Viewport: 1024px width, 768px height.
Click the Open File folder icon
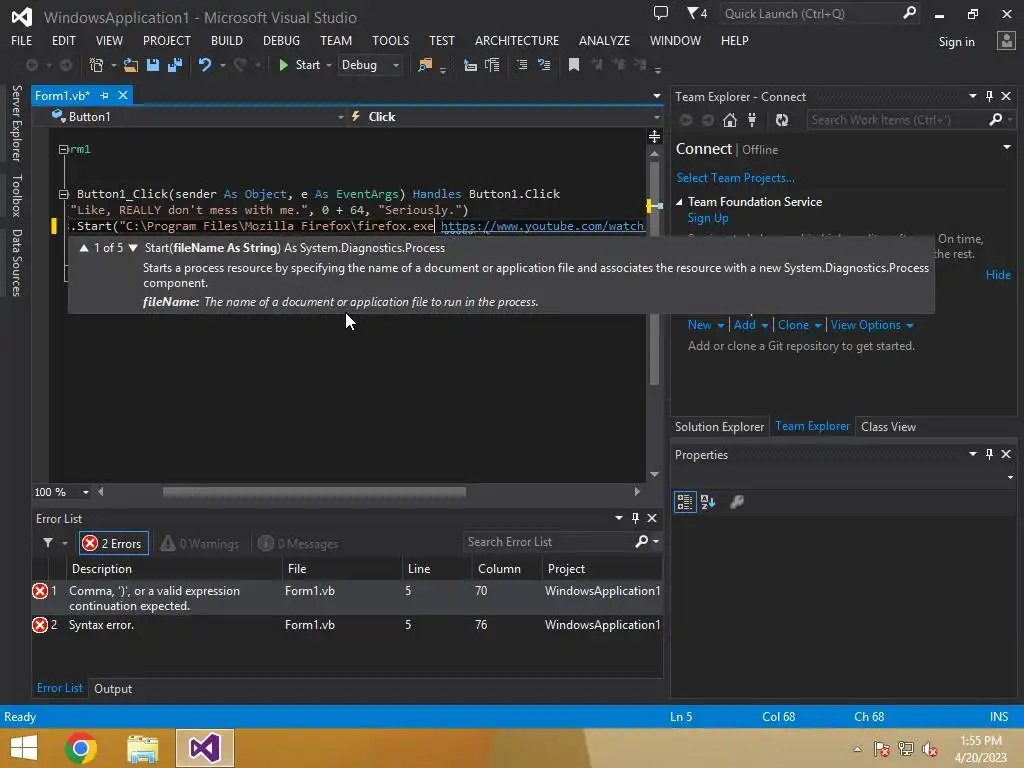pyautogui.click(x=131, y=65)
